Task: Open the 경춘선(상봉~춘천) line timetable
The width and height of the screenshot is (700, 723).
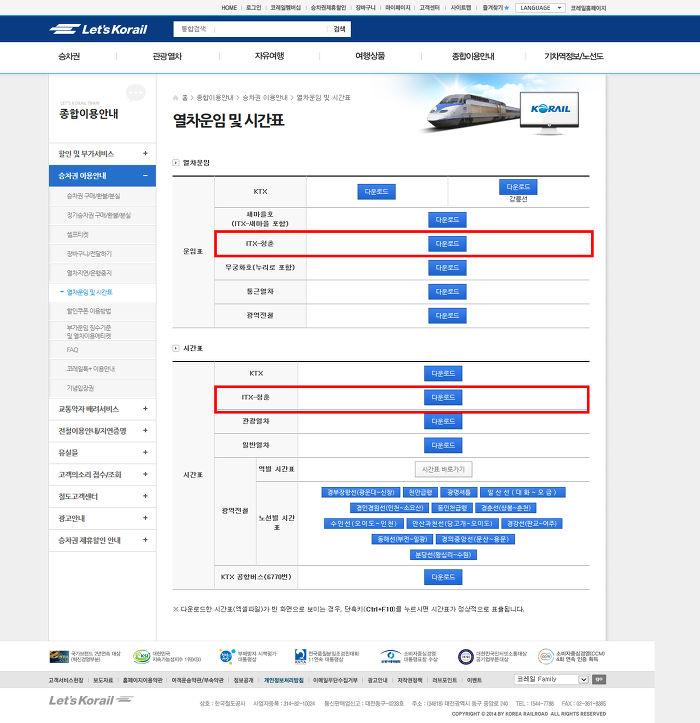Action: coord(506,508)
